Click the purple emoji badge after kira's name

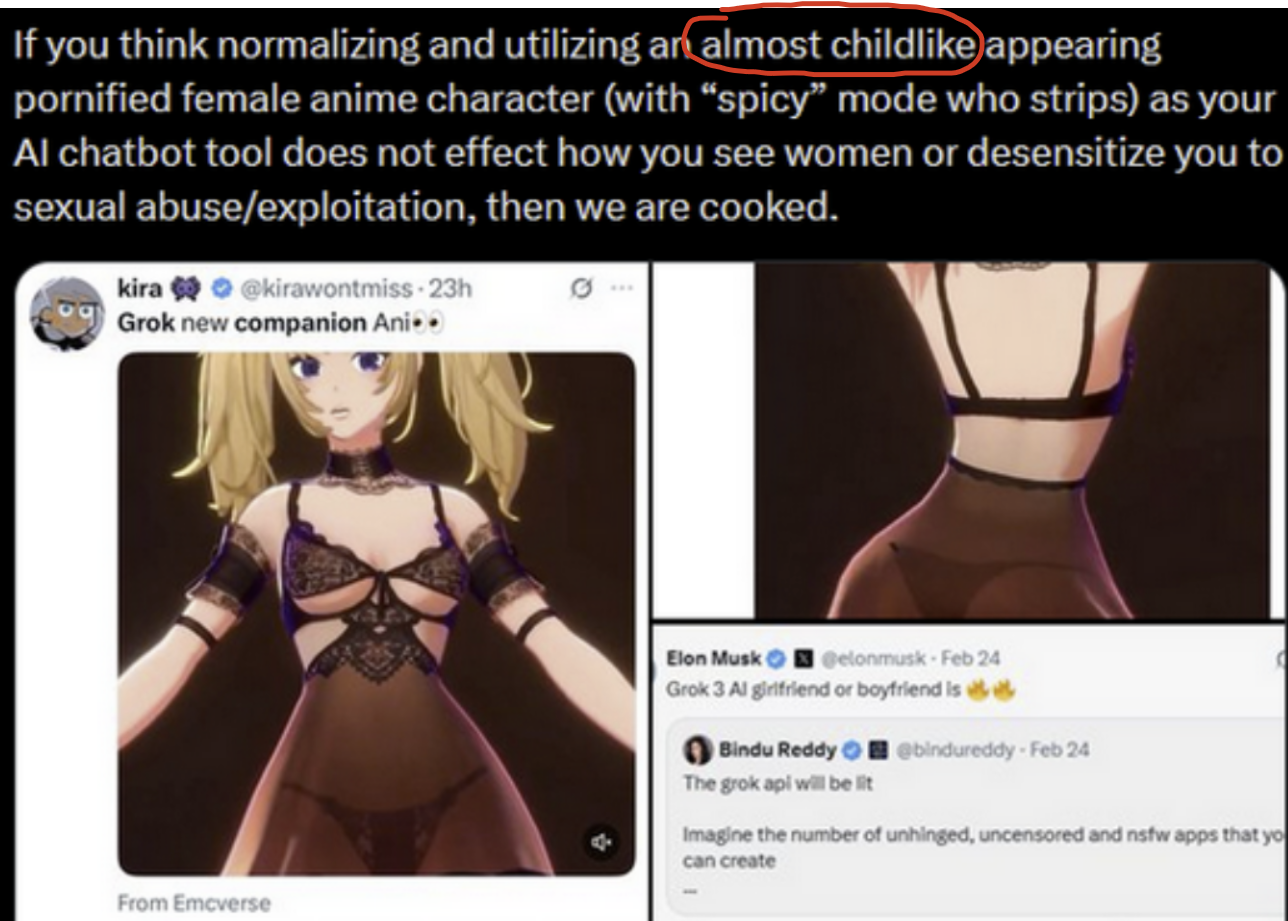click(x=187, y=289)
